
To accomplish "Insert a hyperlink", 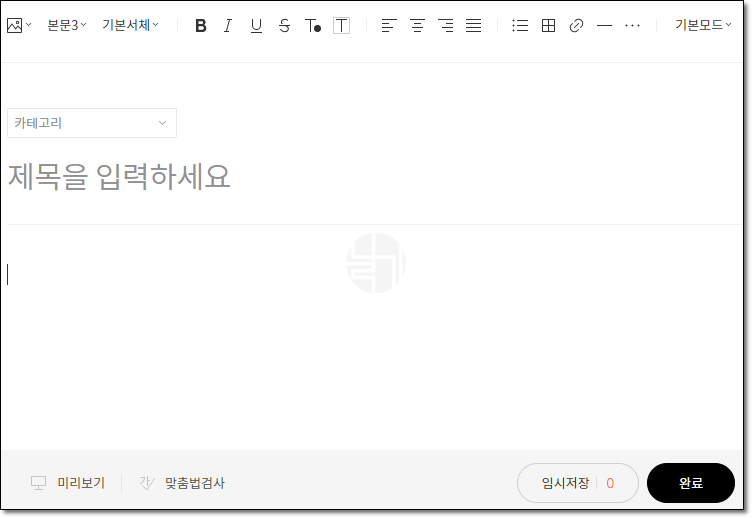I will [576, 25].
